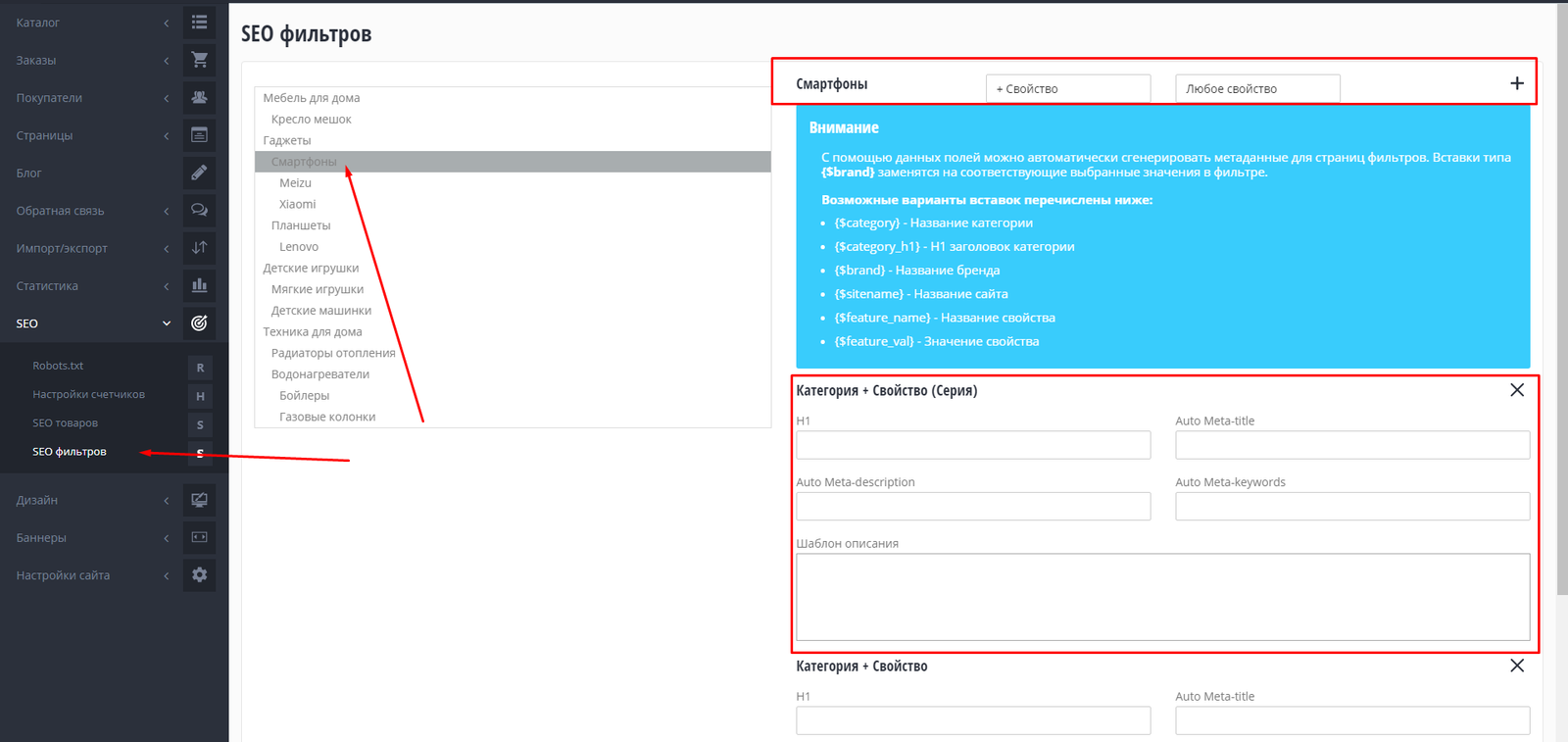This screenshot has height=742, width=1568.
Task: Select Xiaomi in the category tree
Action: 297,204
